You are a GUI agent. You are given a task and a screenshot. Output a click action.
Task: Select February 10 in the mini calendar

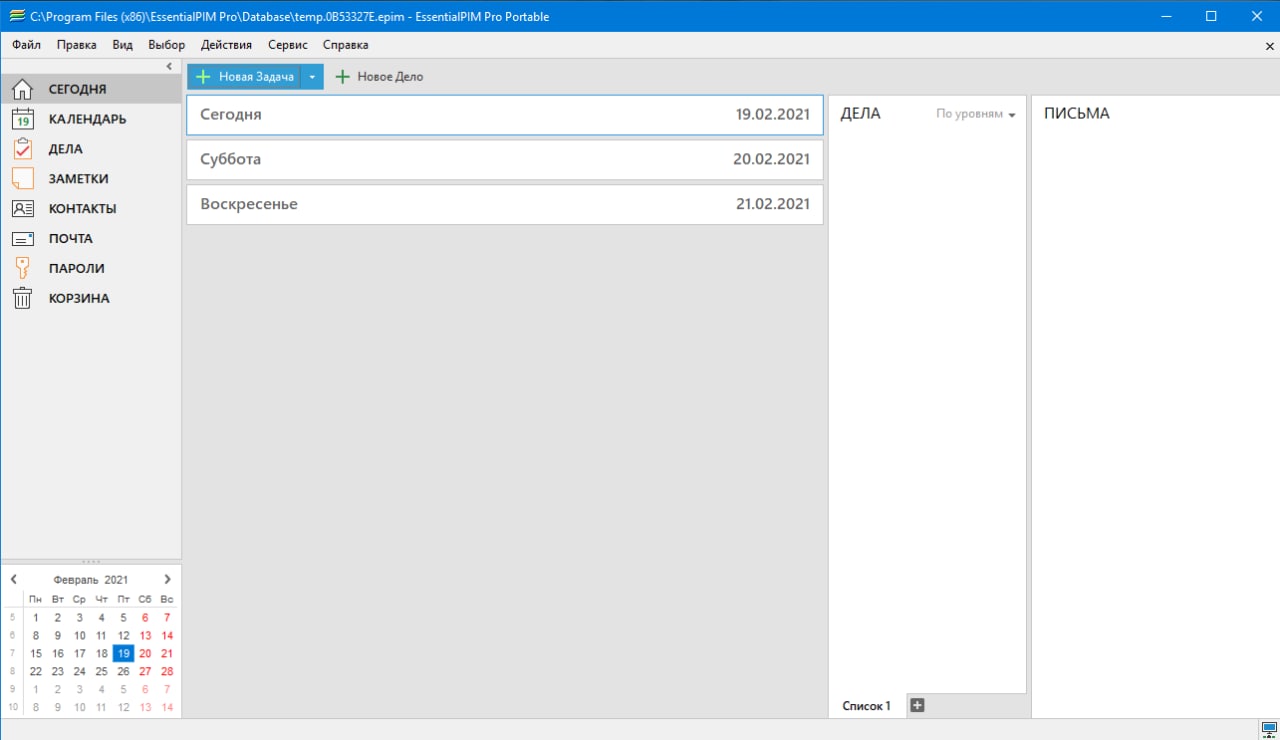[x=80, y=636]
